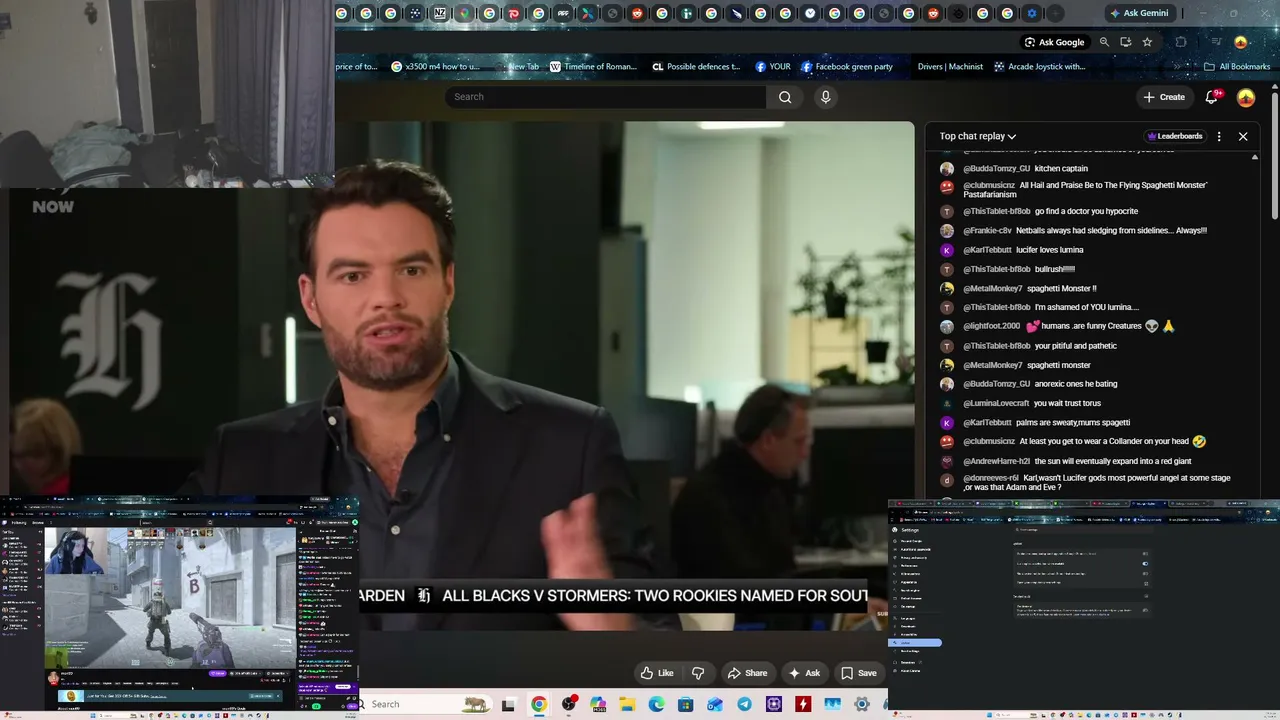Open File Explorer from the taskbar
This screenshot has width=1280, height=720.
(x=627, y=704)
